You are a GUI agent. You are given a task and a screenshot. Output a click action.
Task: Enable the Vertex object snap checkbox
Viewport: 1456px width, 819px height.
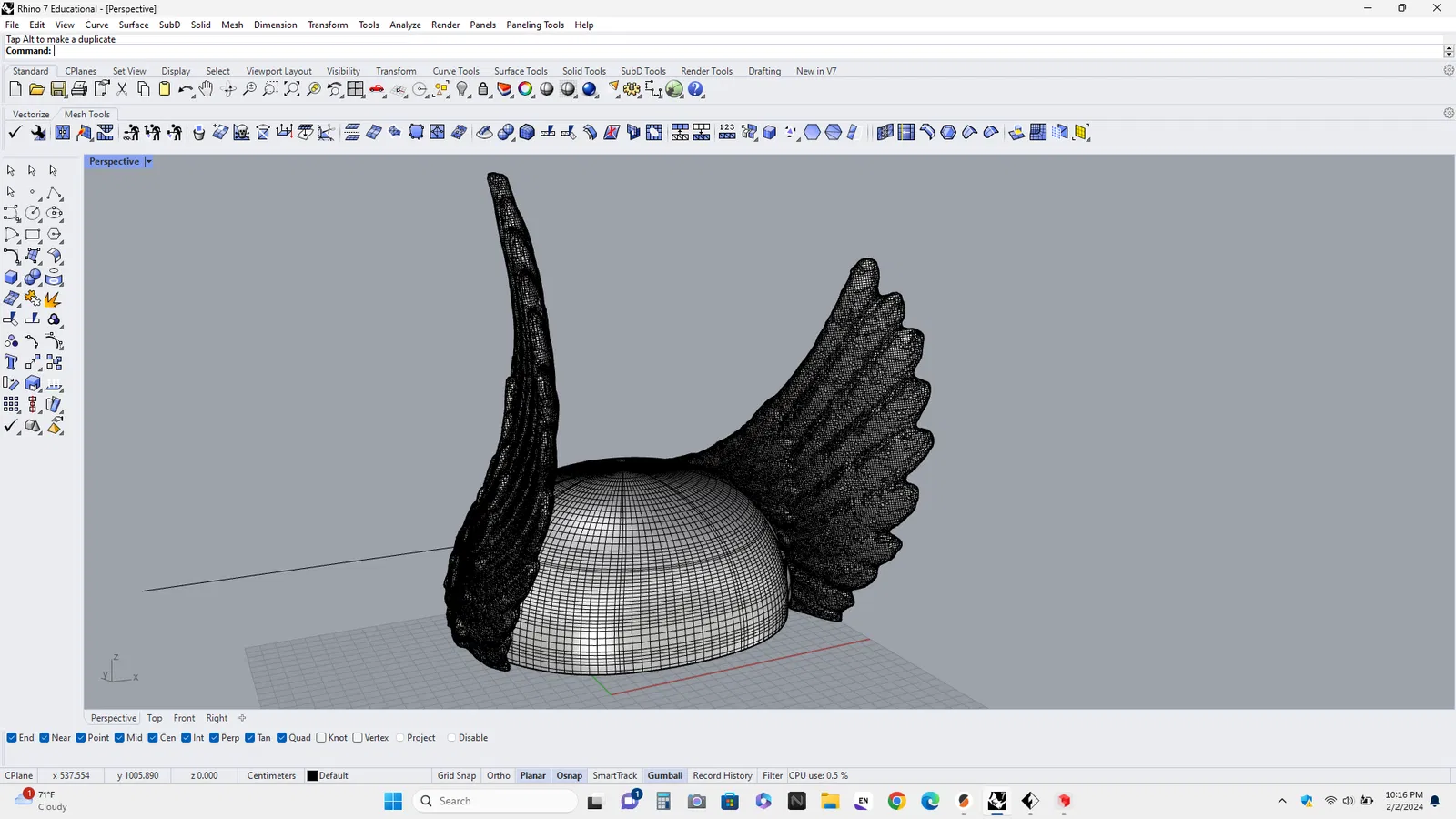[x=358, y=738]
